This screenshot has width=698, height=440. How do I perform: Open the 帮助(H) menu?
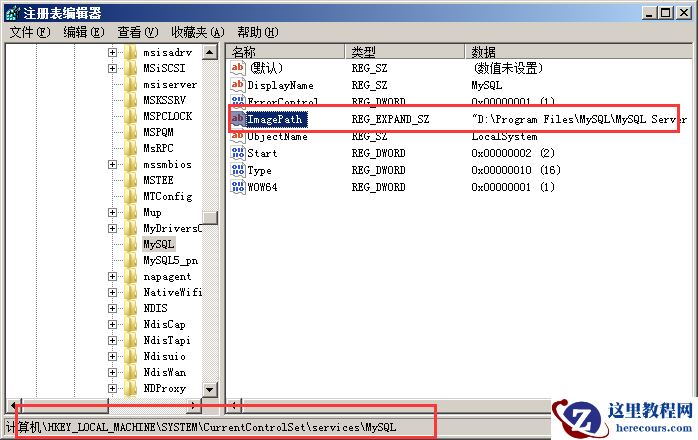(258, 32)
